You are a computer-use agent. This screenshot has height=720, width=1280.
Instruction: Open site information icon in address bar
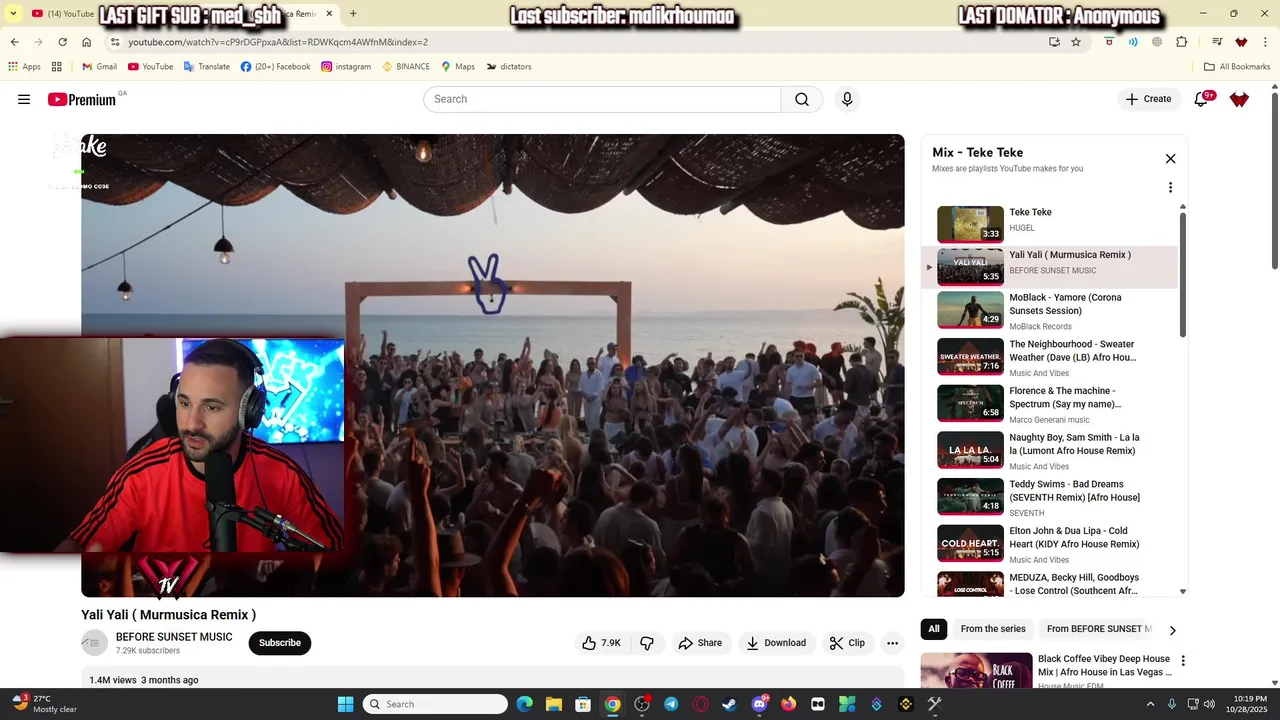115,42
